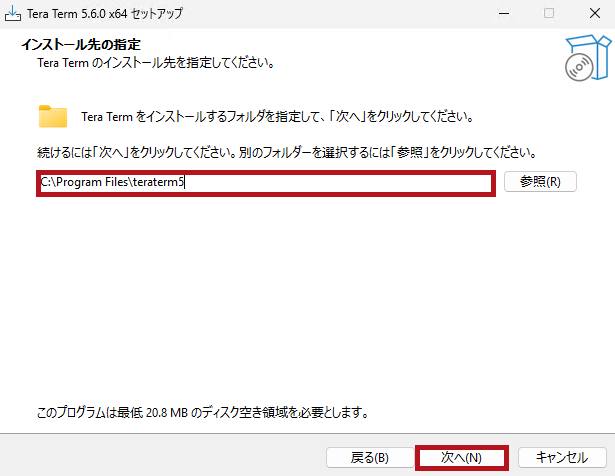The width and height of the screenshot is (615, 476).
Task: Click blank wizard area below the path field
Action: click(x=300, y=300)
